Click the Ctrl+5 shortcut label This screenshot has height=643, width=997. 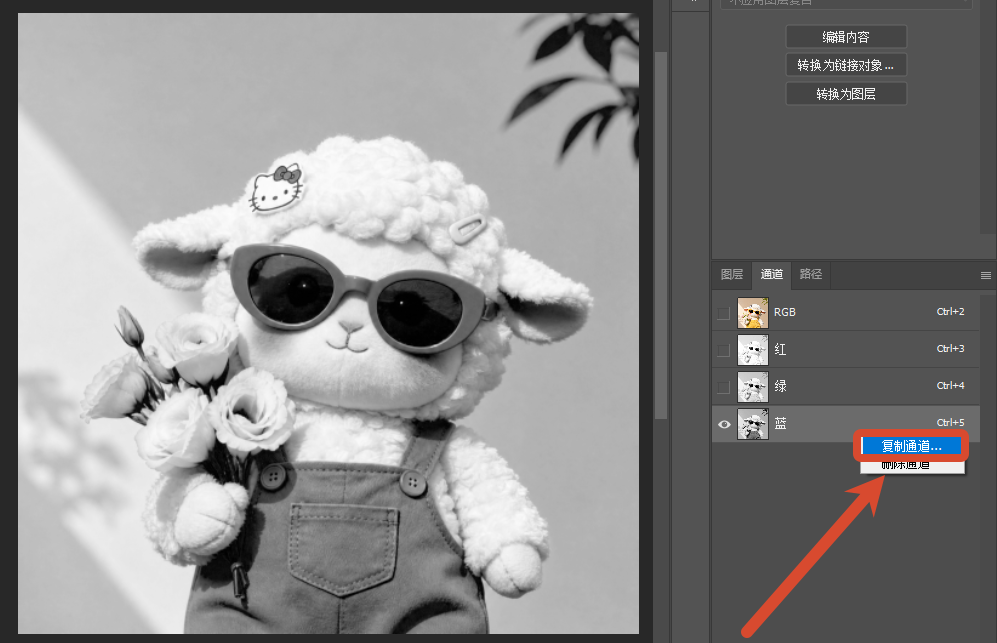[x=950, y=422]
